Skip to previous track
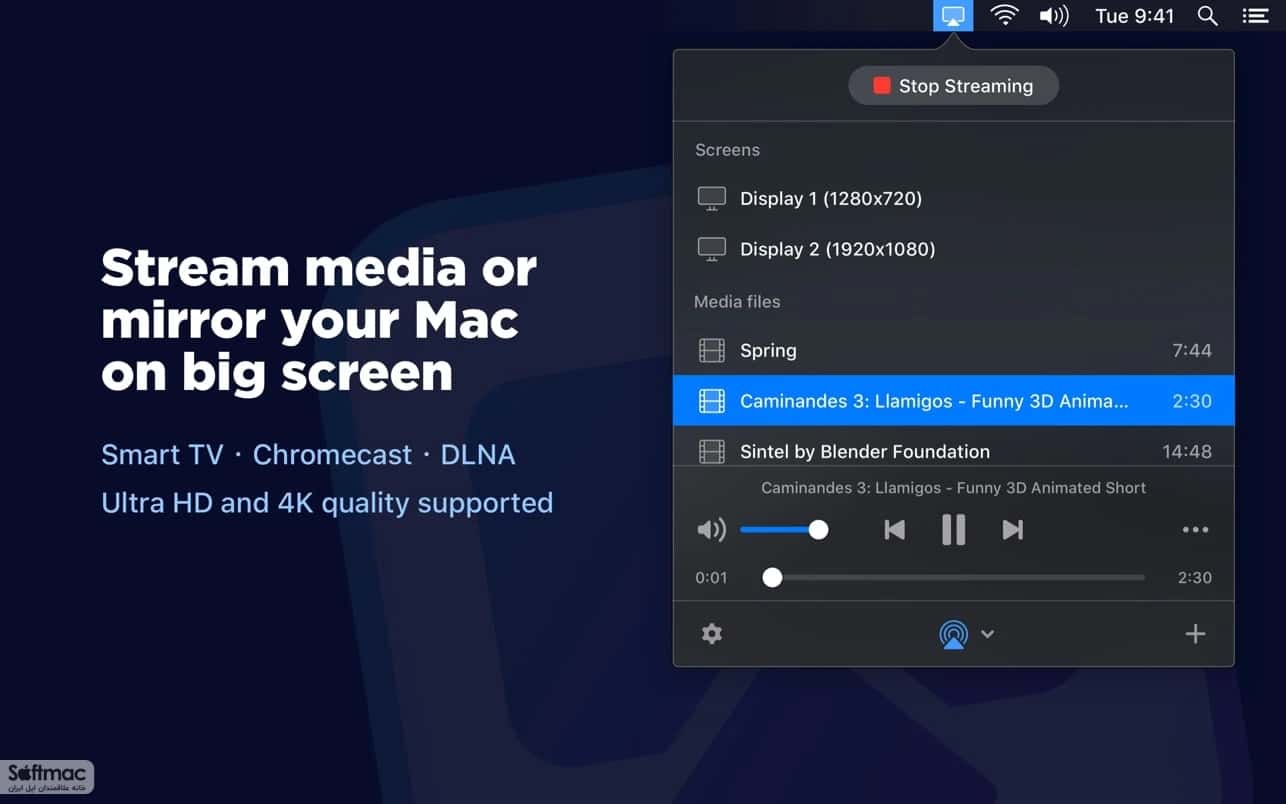Image resolution: width=1286 pixels, height=804 pixels. coord(894,530)
